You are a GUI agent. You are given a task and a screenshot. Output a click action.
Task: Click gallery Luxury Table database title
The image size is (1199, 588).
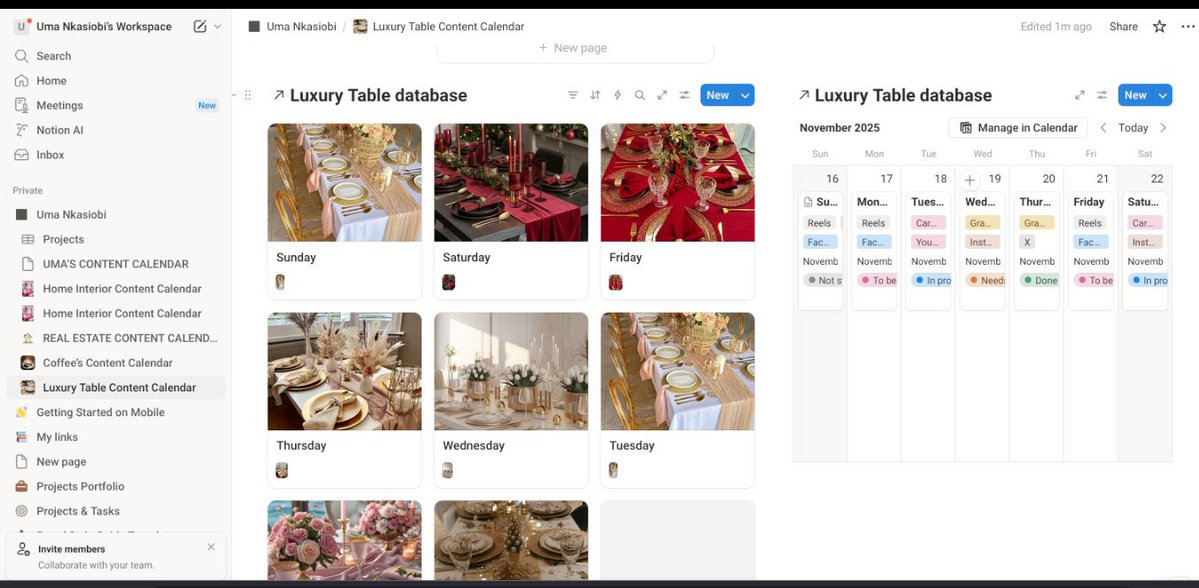[x=379, y=96]
